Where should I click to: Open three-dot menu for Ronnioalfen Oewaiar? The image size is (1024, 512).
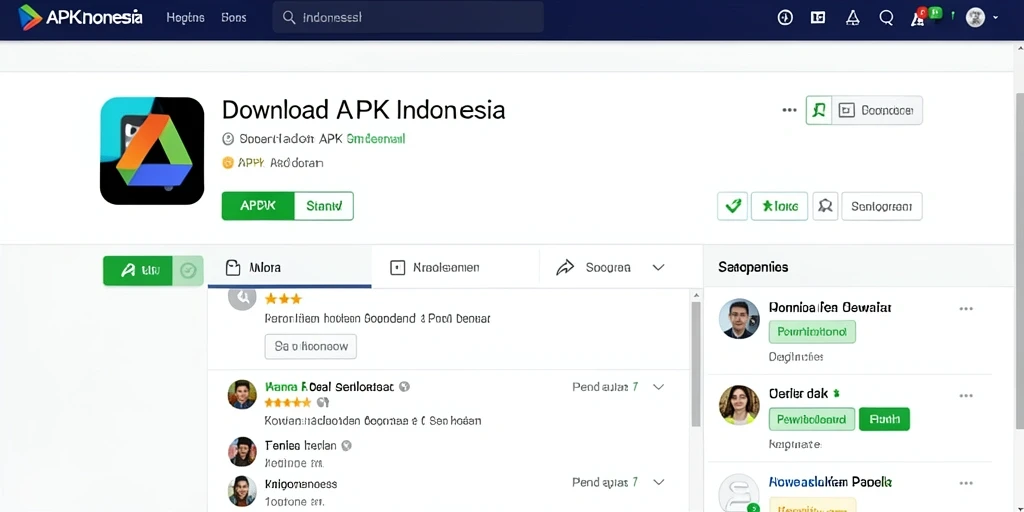966,308
